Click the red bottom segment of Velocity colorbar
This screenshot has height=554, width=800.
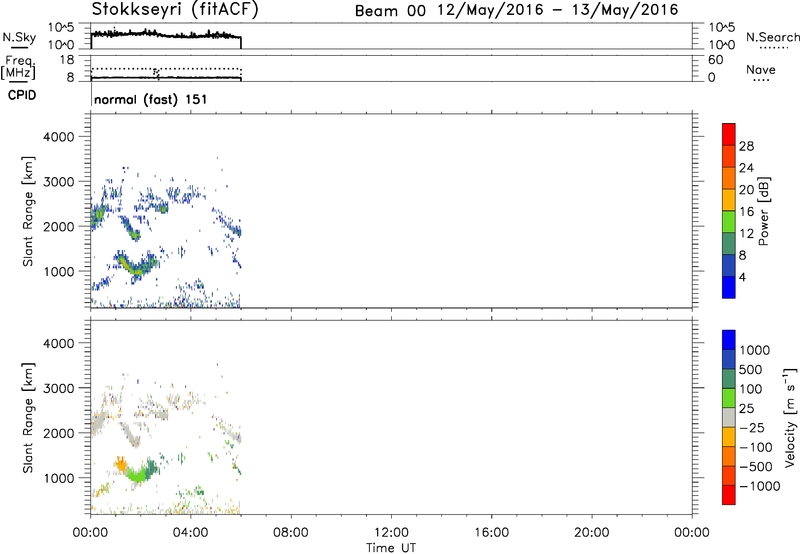(729, 495)
